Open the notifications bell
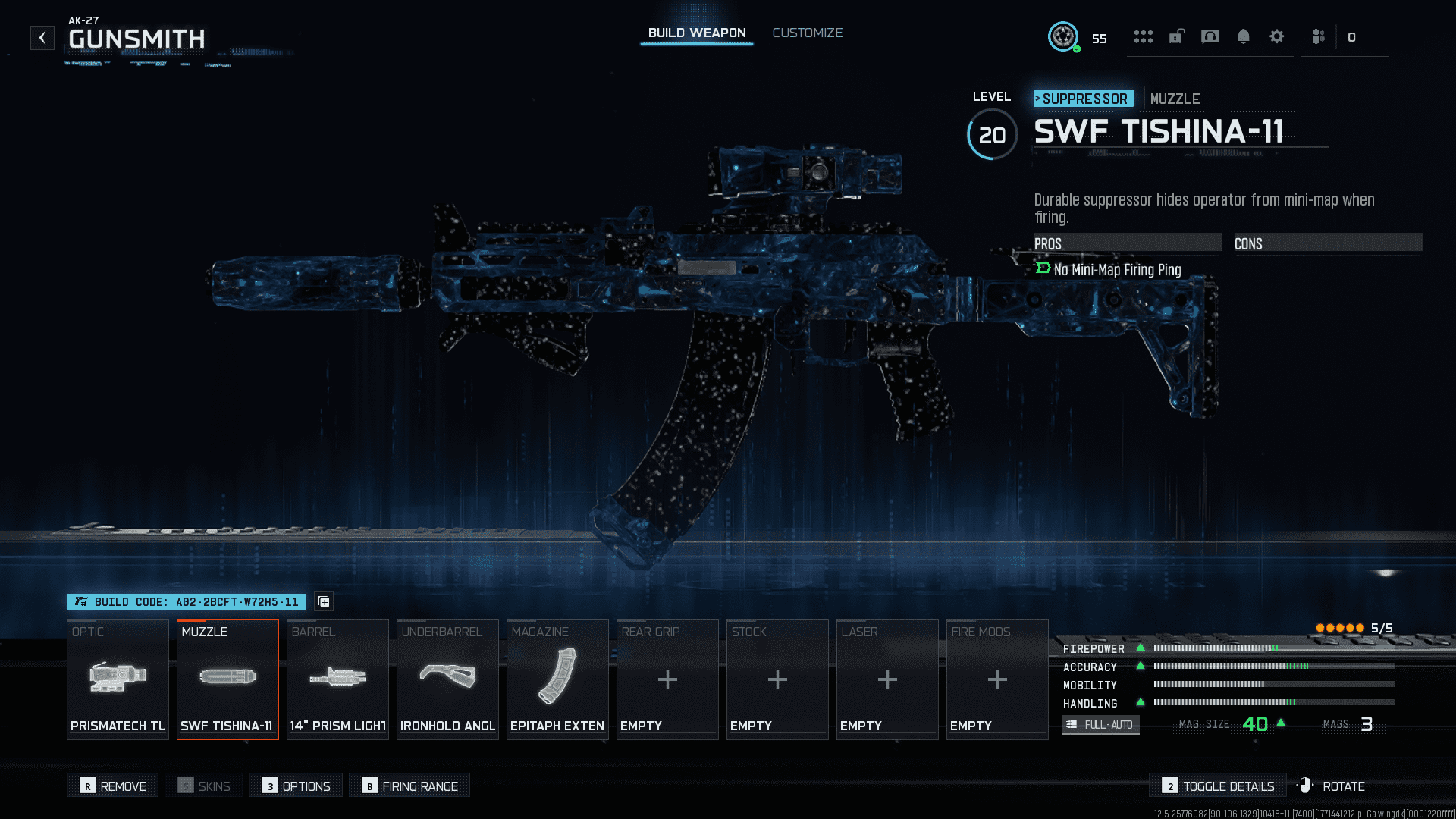 click(1243, 36)
